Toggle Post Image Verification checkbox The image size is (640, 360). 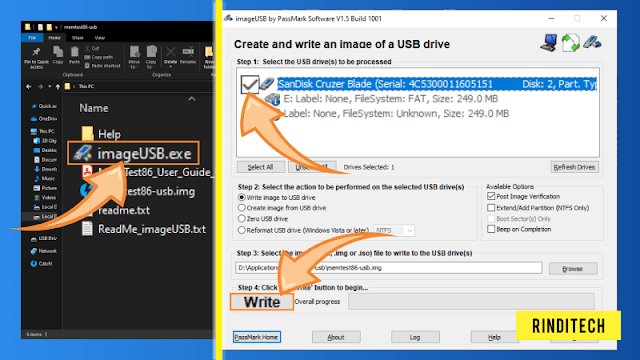pos(491,196)
